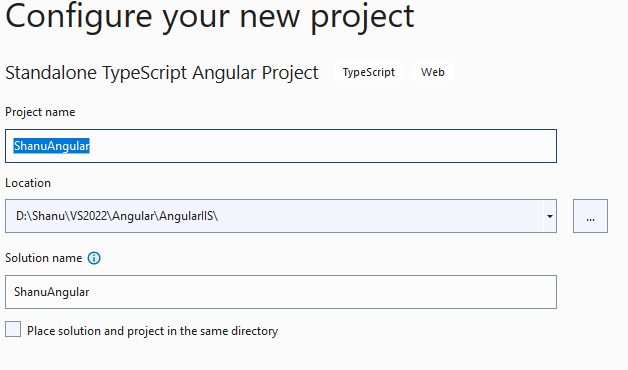Click the Project name input field
Image resolution: width=628 pixels, height=370 pixels.
(x=281, y=146)
